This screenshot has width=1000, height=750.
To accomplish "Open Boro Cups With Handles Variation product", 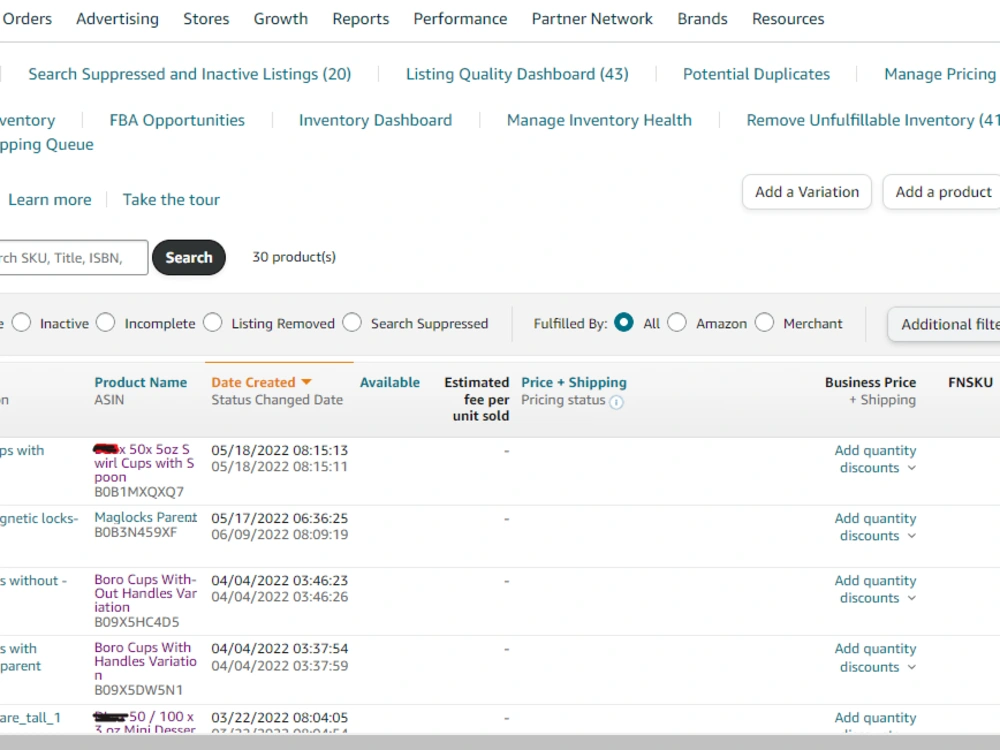I will pyautogui.click(x=145, y=661).
